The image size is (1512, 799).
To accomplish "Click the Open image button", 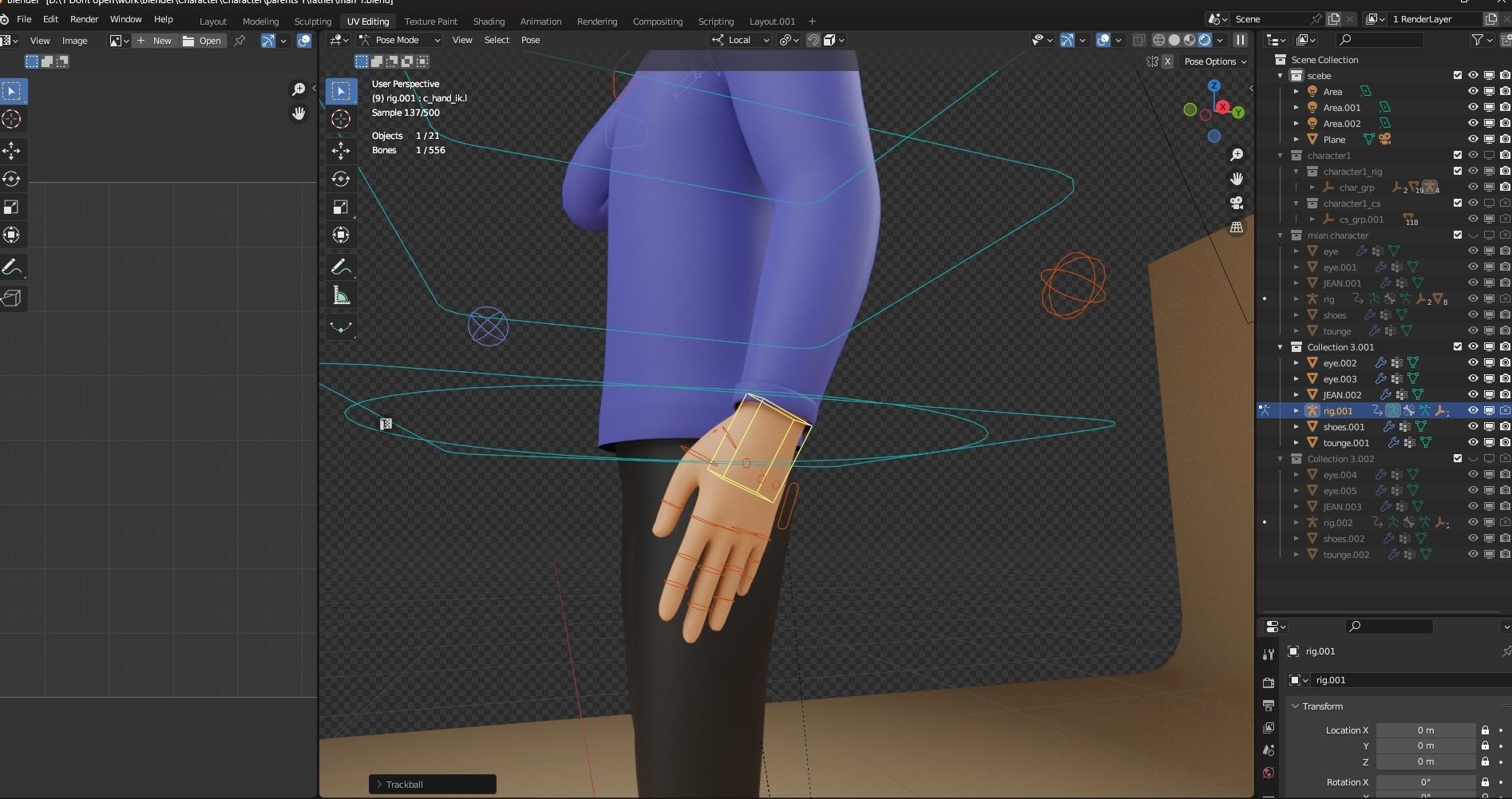I will pos(202,41).
